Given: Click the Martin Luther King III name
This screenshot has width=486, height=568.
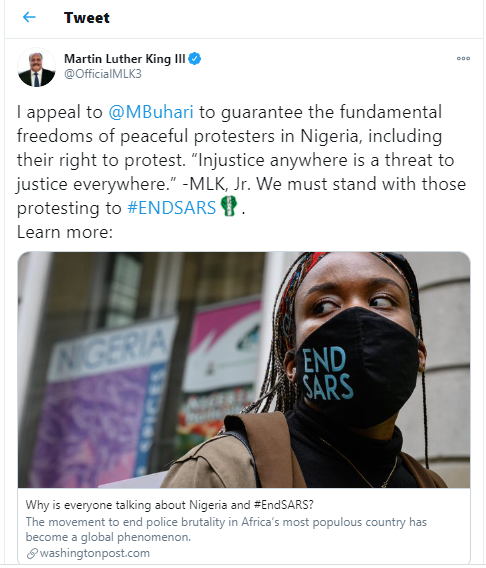Looking at the screenshot, I should [125, 59].
